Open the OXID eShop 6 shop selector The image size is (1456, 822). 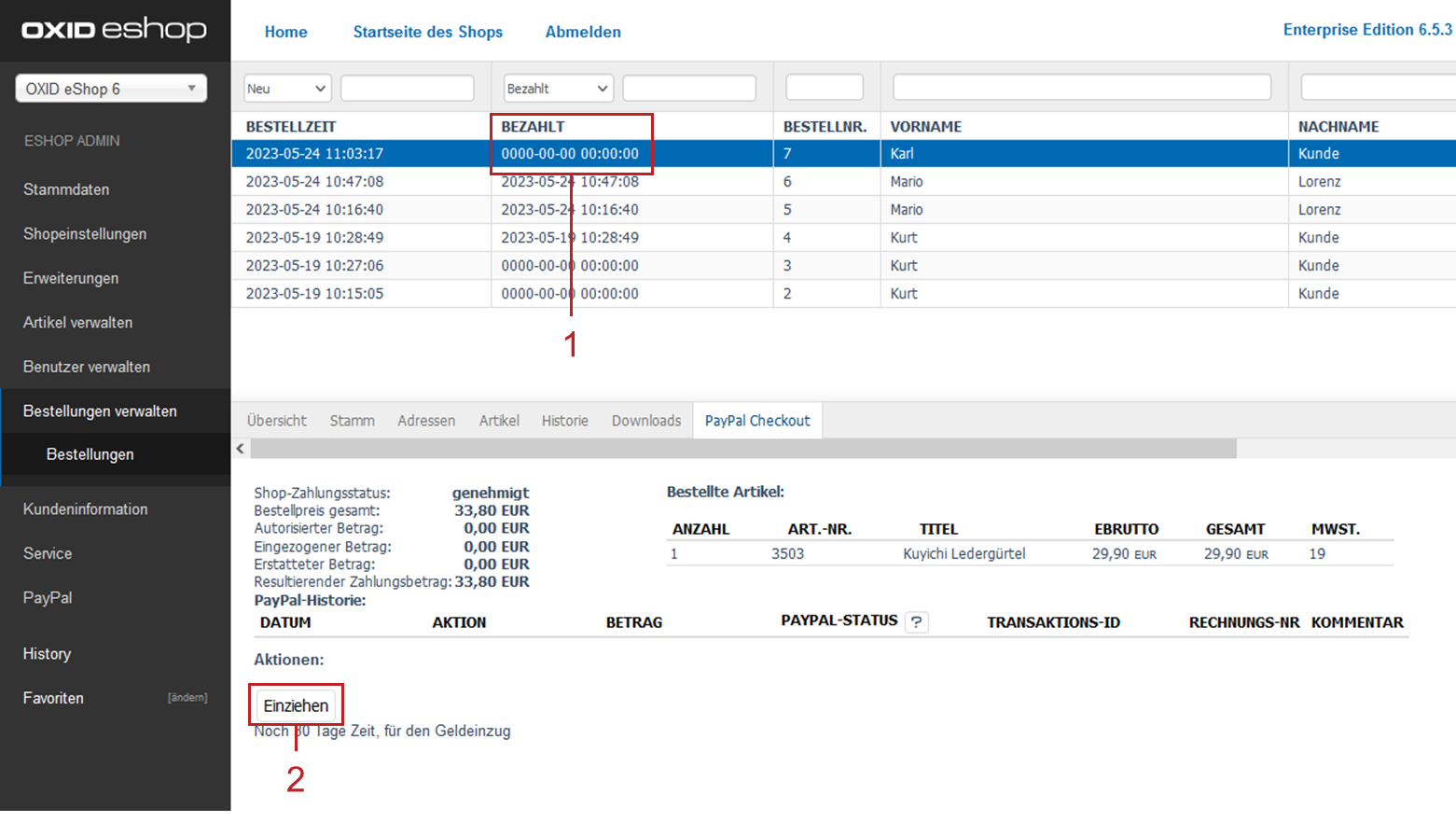tap(111, 89)
